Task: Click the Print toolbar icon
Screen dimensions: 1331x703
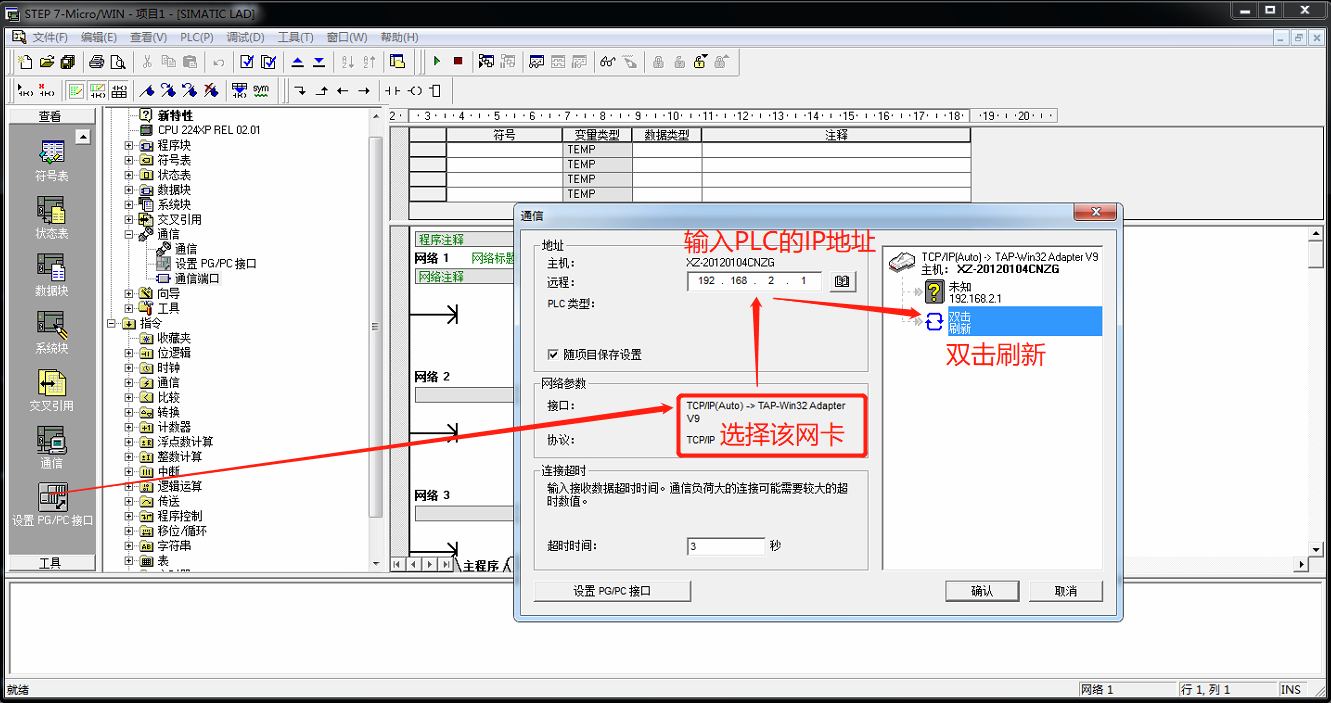Action: 97,62
